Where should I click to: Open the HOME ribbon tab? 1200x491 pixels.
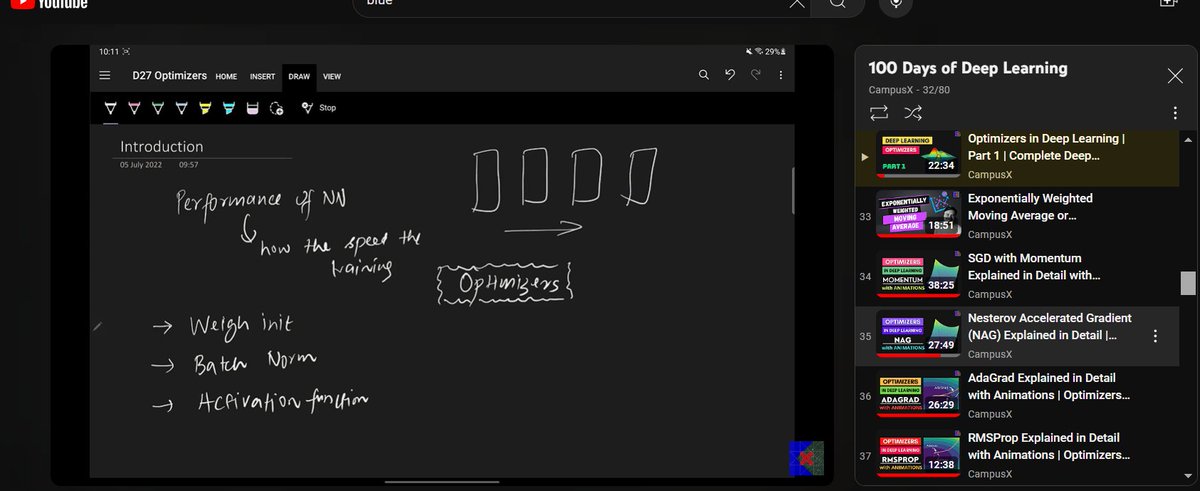point(226,76)
